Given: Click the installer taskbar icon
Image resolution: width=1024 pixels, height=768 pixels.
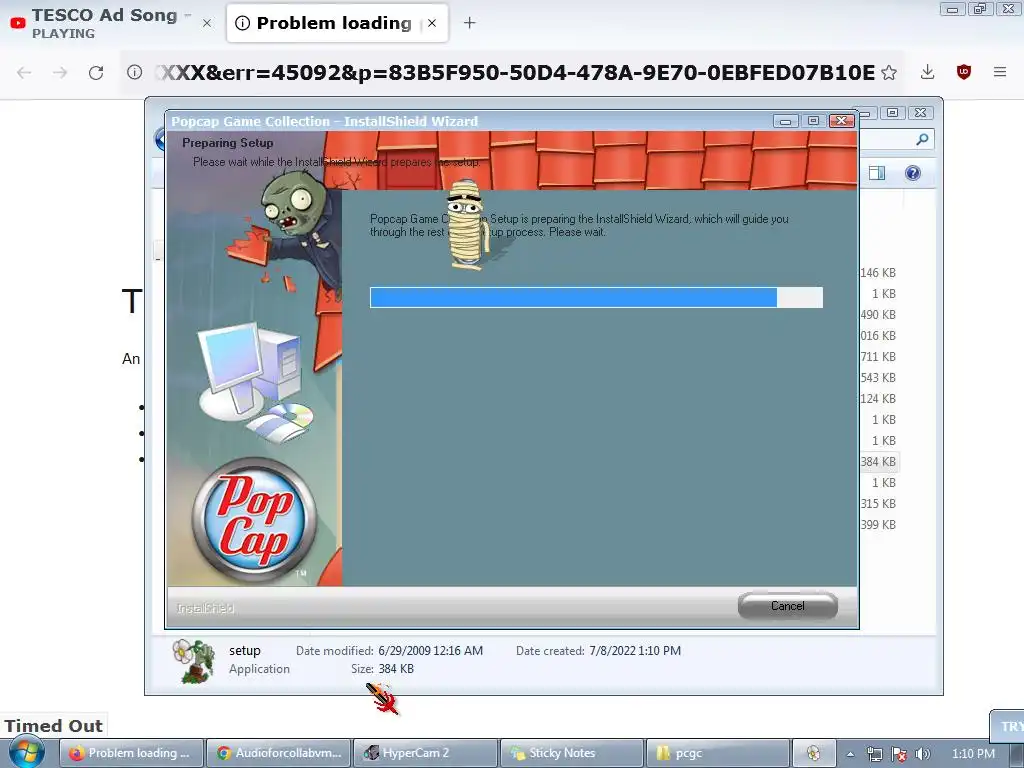Looking at the screenshot, I should (x=814, y=753).
